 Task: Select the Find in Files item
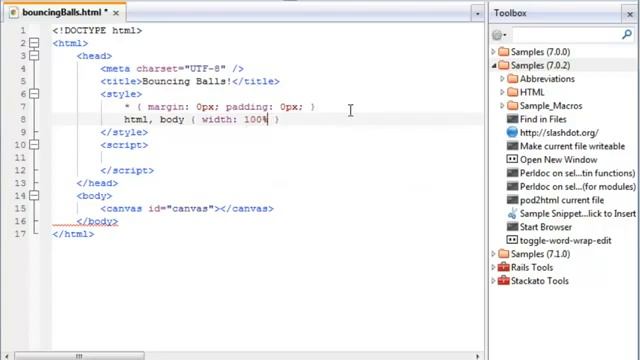[543, 119]
